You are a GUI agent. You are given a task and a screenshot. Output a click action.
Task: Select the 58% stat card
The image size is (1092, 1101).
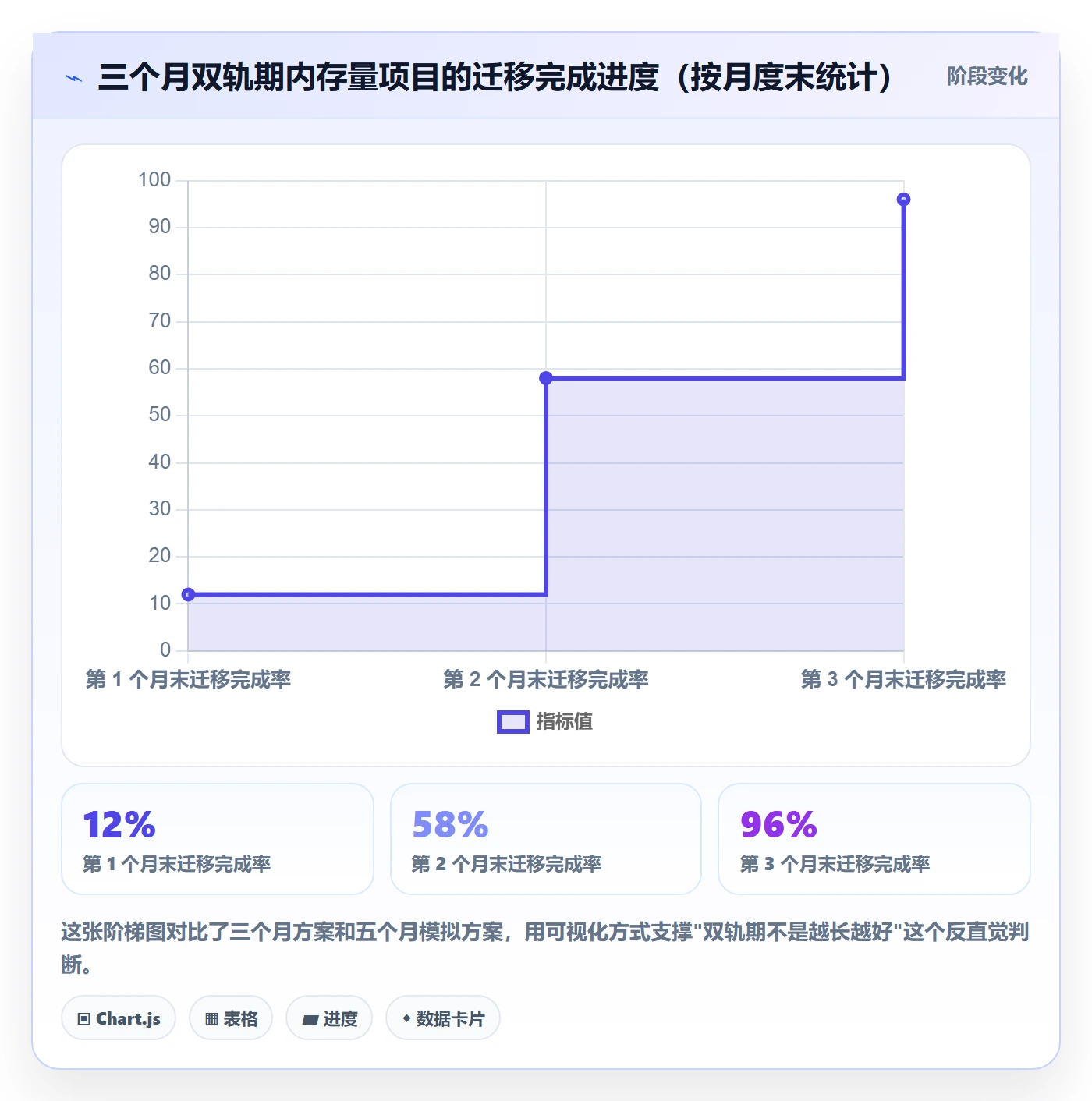point(546,839)
